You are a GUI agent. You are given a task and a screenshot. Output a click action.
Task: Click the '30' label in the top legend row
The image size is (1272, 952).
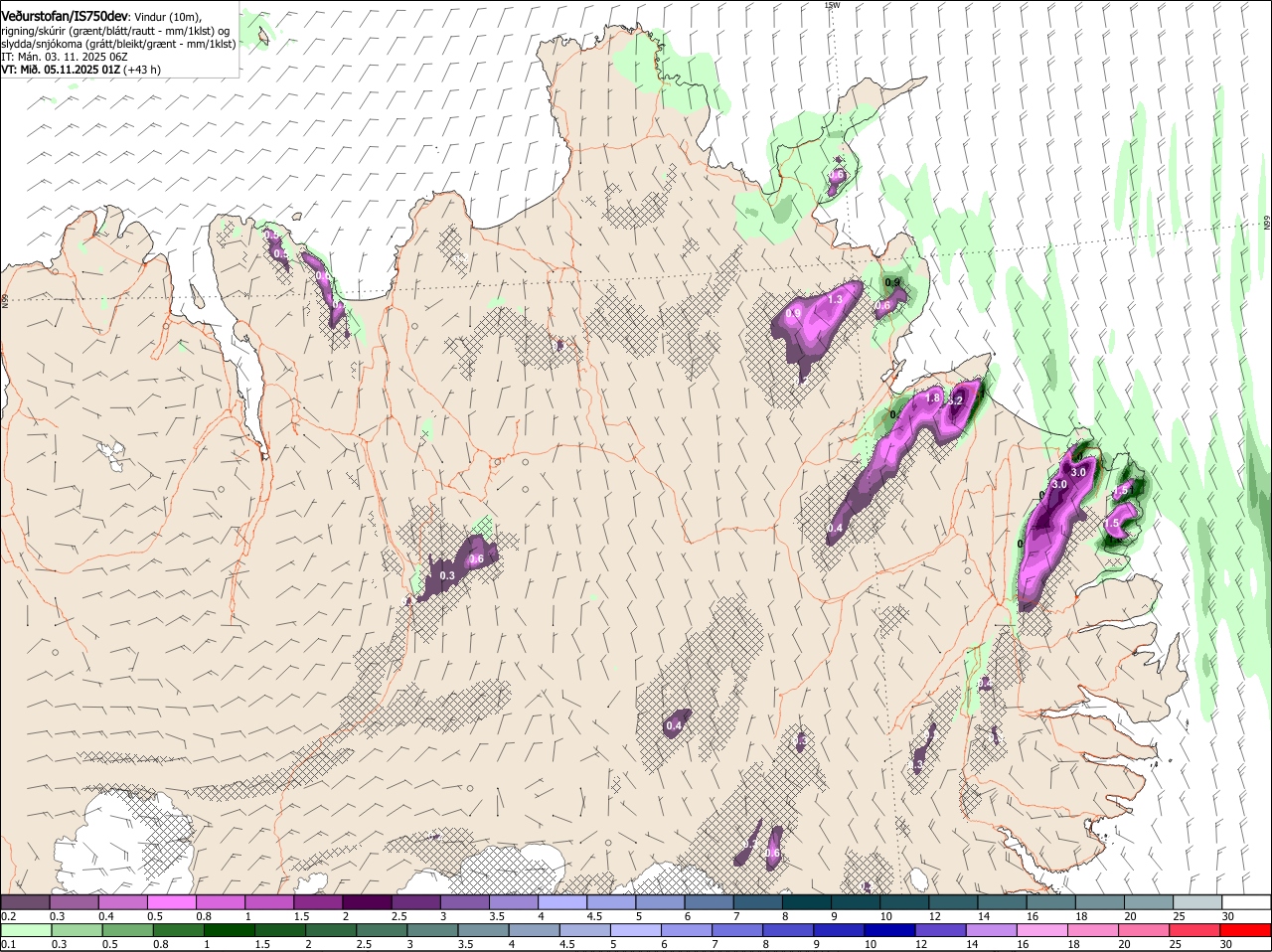1228,915
